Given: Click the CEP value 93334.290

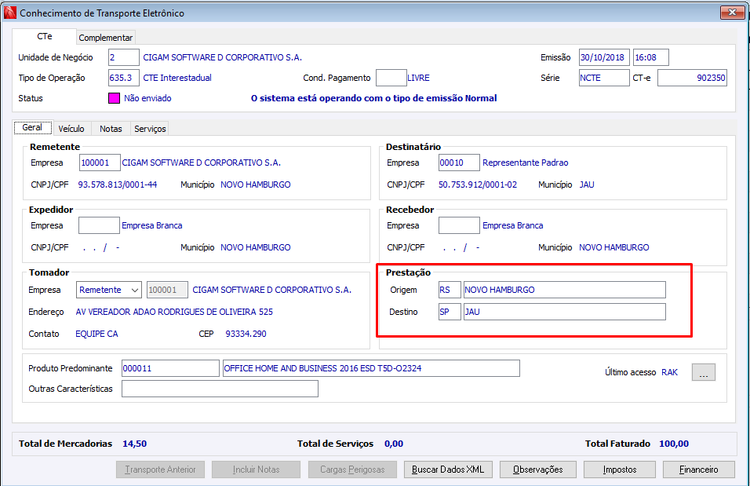Looking at the screenshot, I should [246, 334].
